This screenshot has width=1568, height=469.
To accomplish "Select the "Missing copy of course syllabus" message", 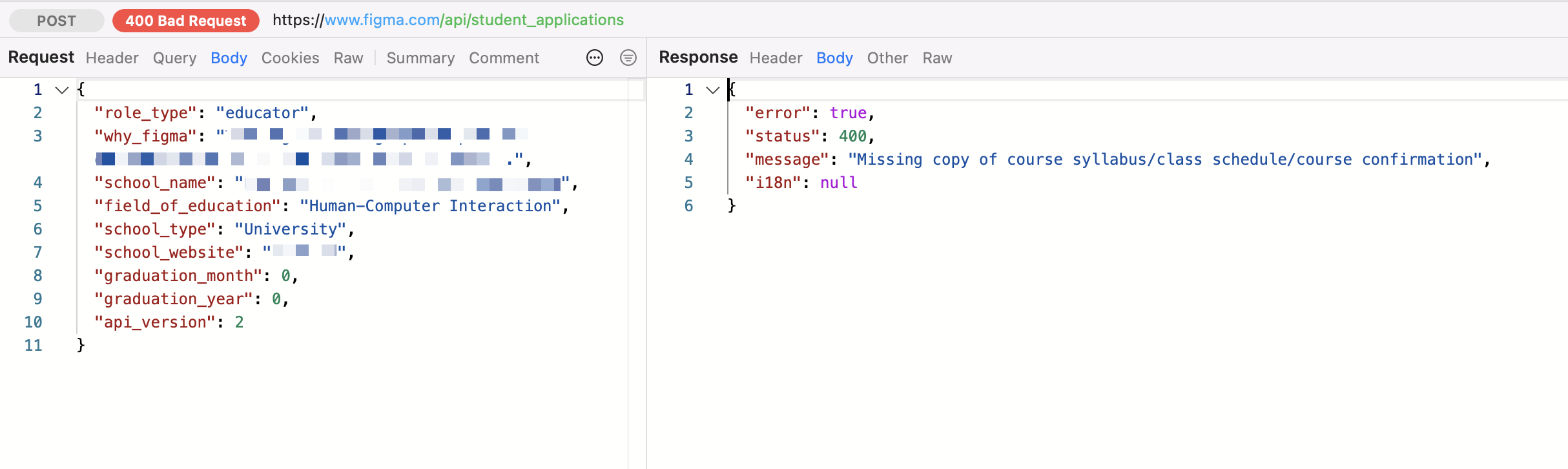I will click(x=1165, y=160).
